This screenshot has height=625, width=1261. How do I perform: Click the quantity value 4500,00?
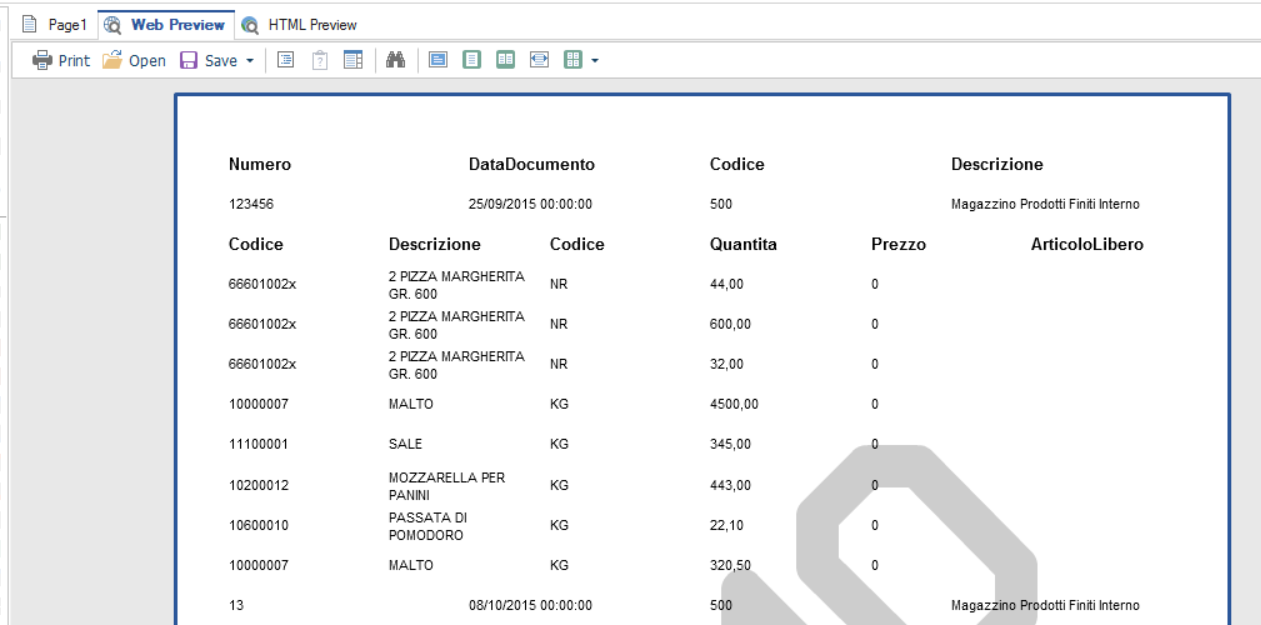tap(734, 405)
